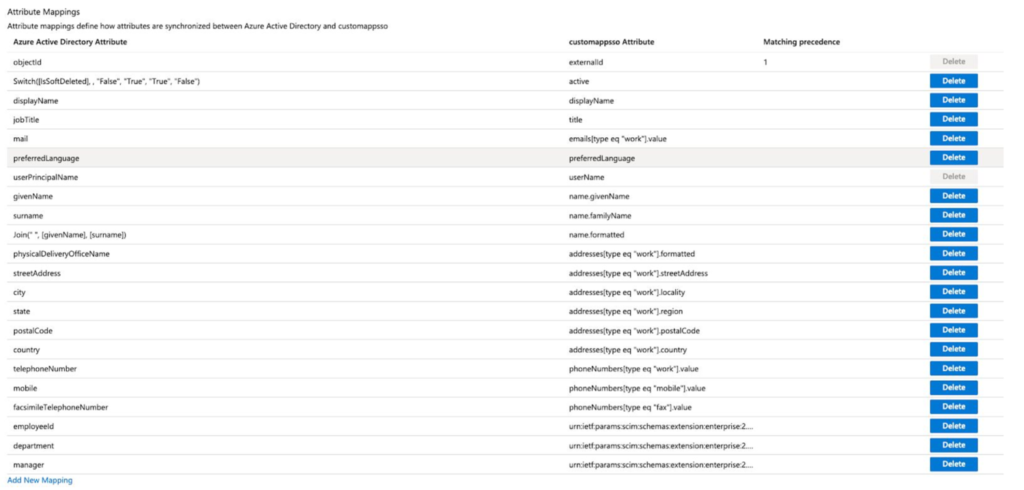Delete the manager attribute mapping
This screenshot has width=1024, height=490.
[x=953, y=464]
